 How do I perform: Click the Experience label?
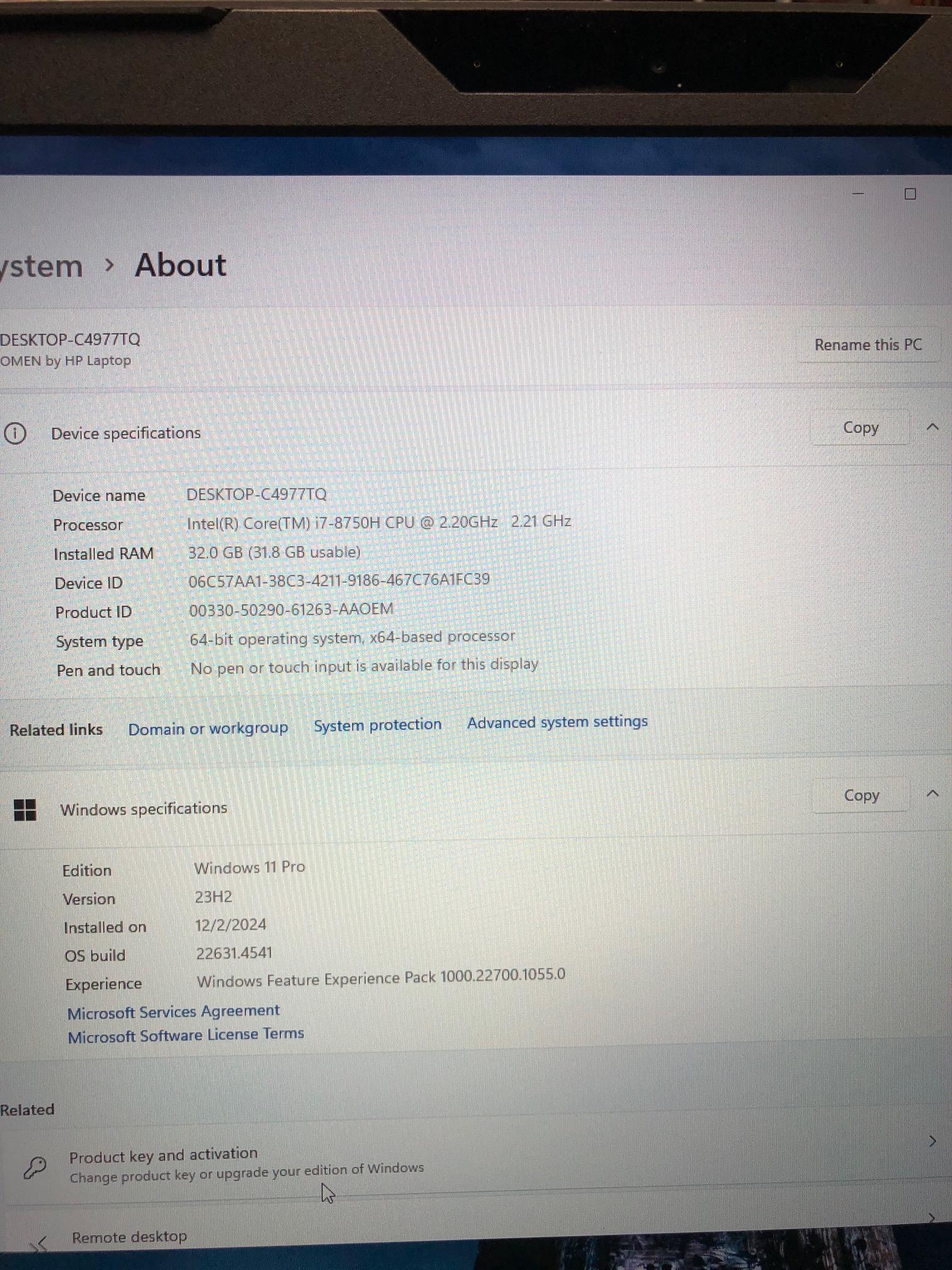104,985
